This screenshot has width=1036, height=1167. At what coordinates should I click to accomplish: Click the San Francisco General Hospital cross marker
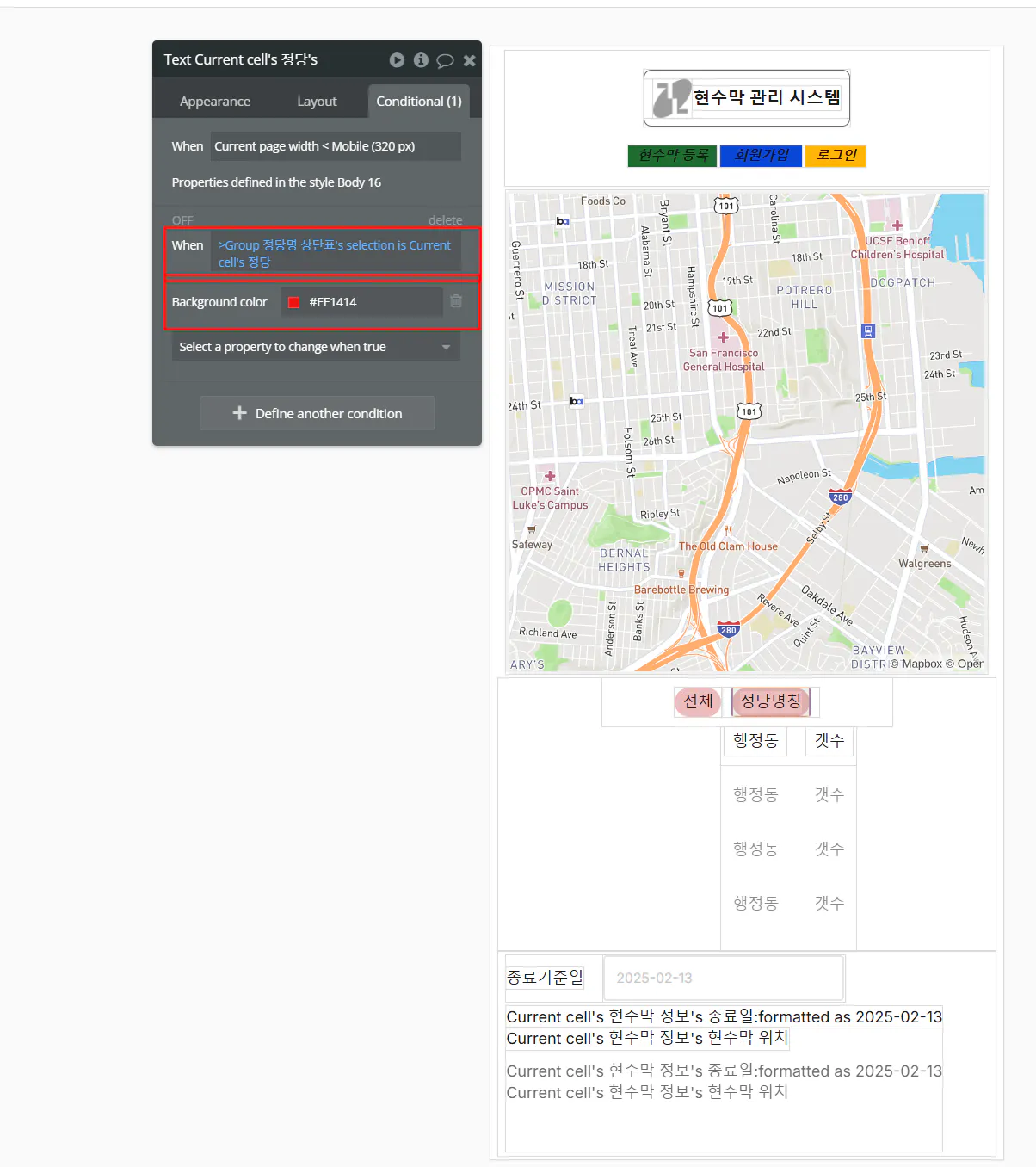(x=723, y=337)
